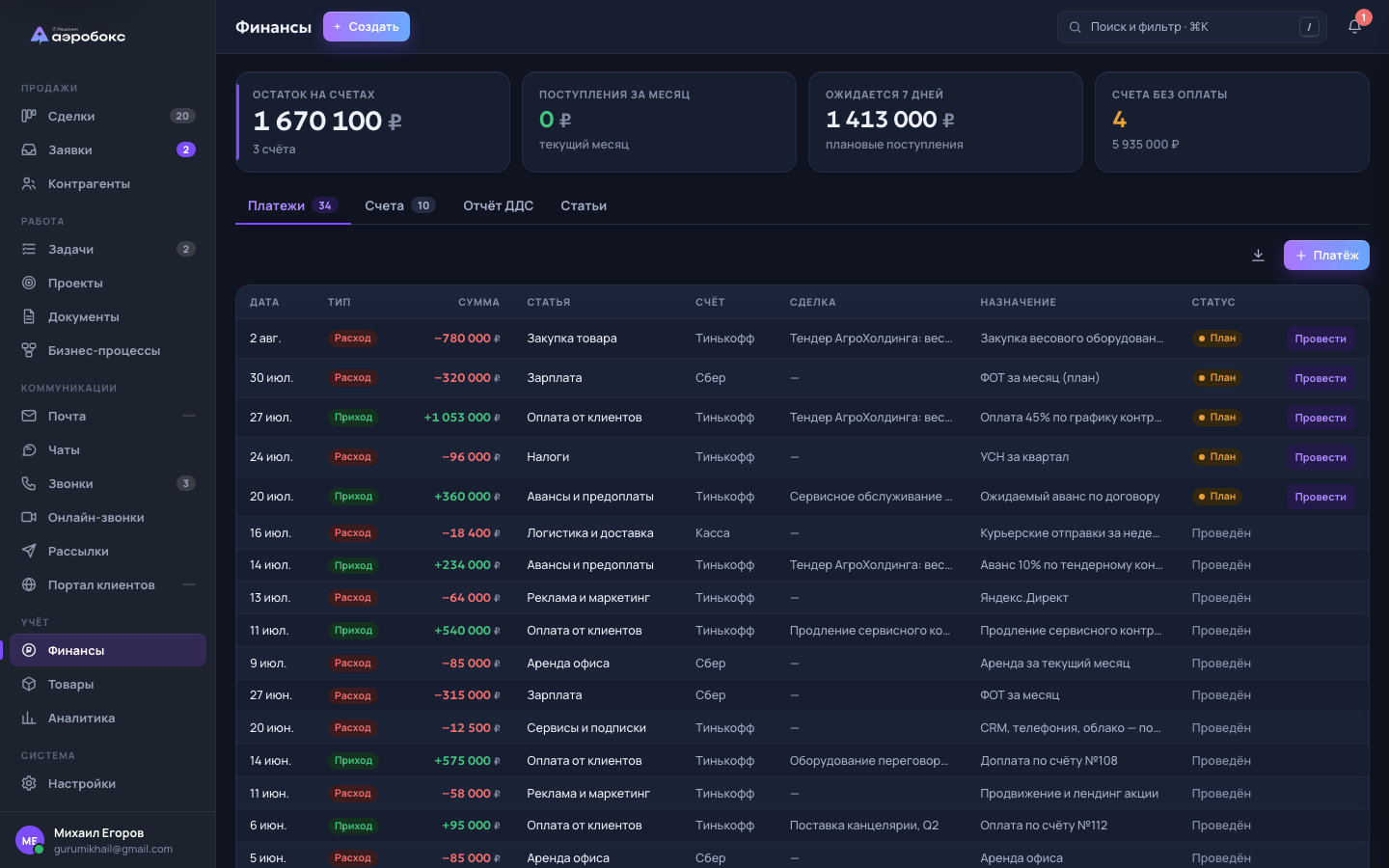Open the Ожидается 7 дней card
Viewport: 1389px width, 868px height.
[945, 122]
